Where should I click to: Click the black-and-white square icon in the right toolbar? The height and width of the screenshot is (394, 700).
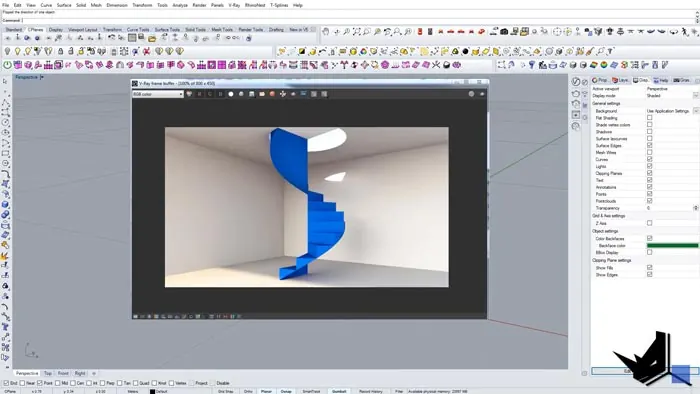(x=302, y=52)
